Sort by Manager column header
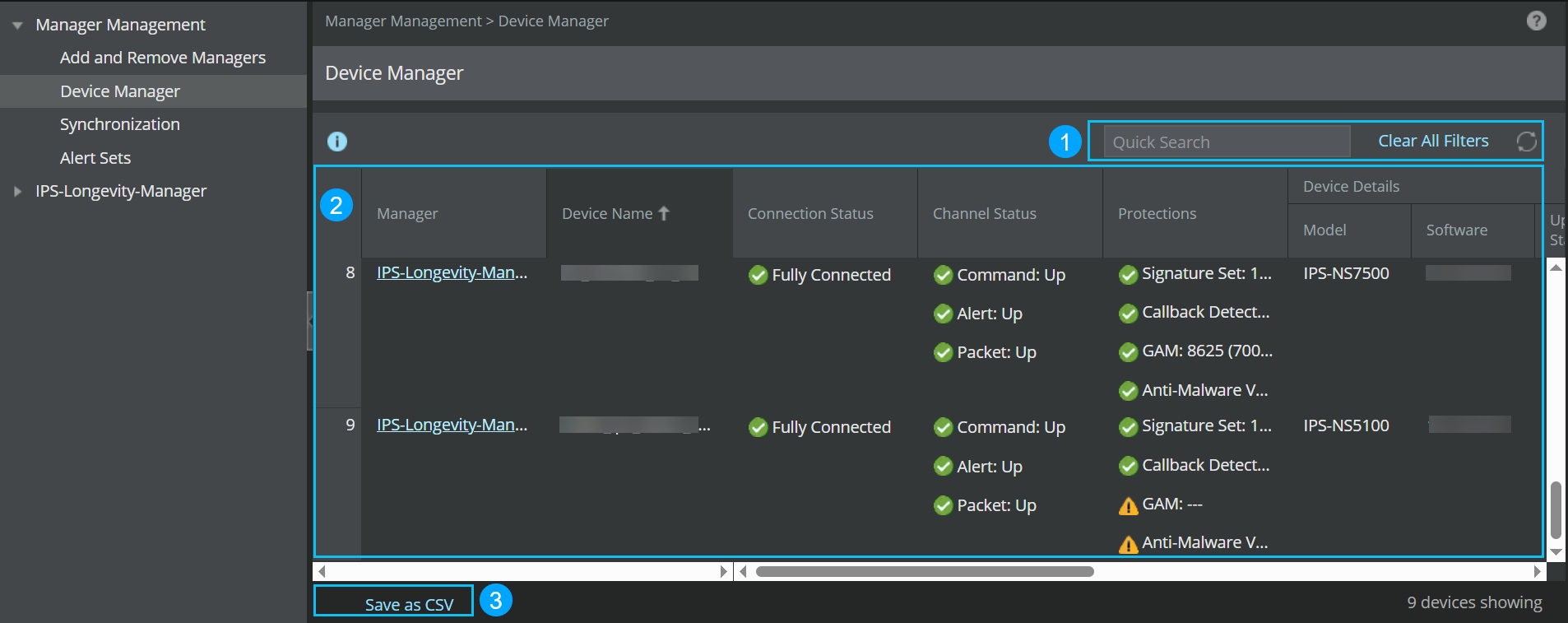This screenshot has height=623, width=1568. coord(454,213)
